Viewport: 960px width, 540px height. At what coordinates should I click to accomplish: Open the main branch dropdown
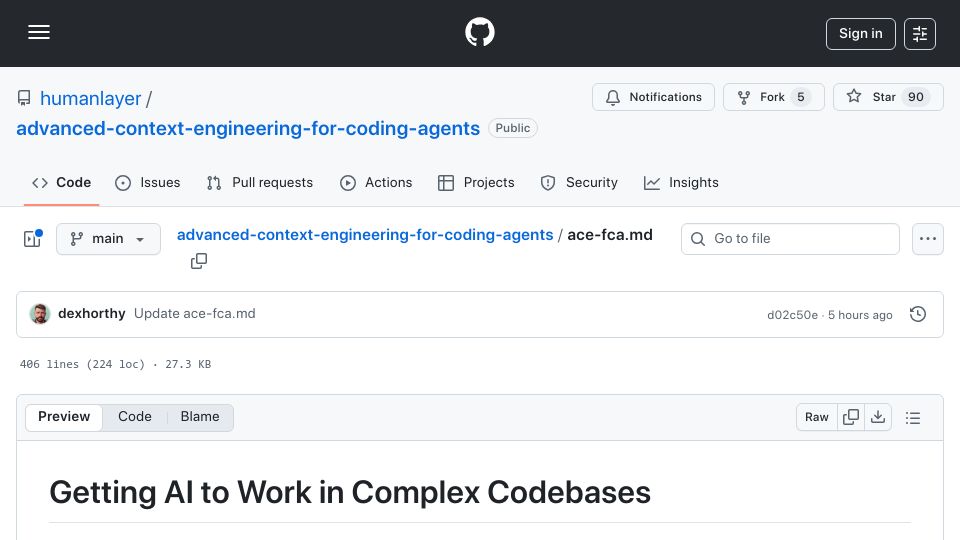tap(108, 239)
